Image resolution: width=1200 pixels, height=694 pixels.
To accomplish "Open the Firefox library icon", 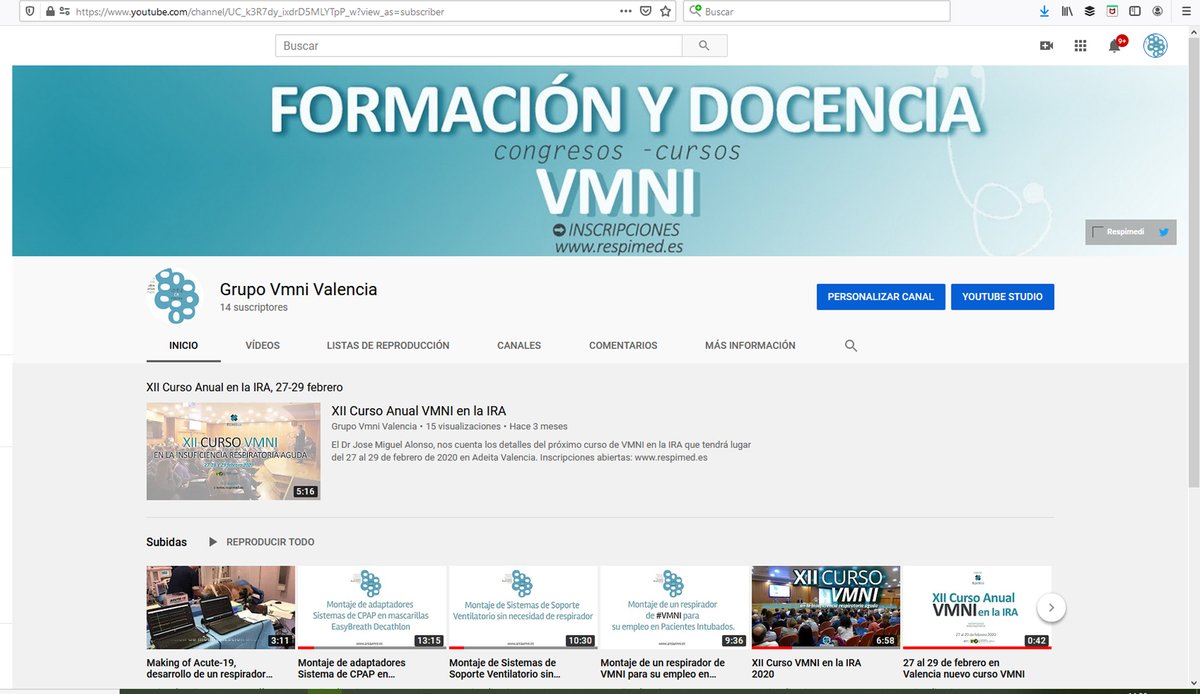I will click(1067, 12).
